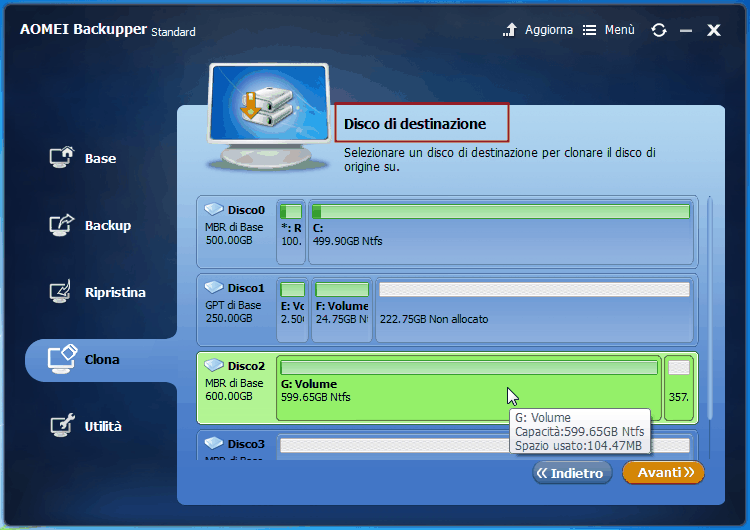Select the C: 499.90GB Ntfs partition
Viewport: 750px width, 530px height.
click(x=501, y=232)
